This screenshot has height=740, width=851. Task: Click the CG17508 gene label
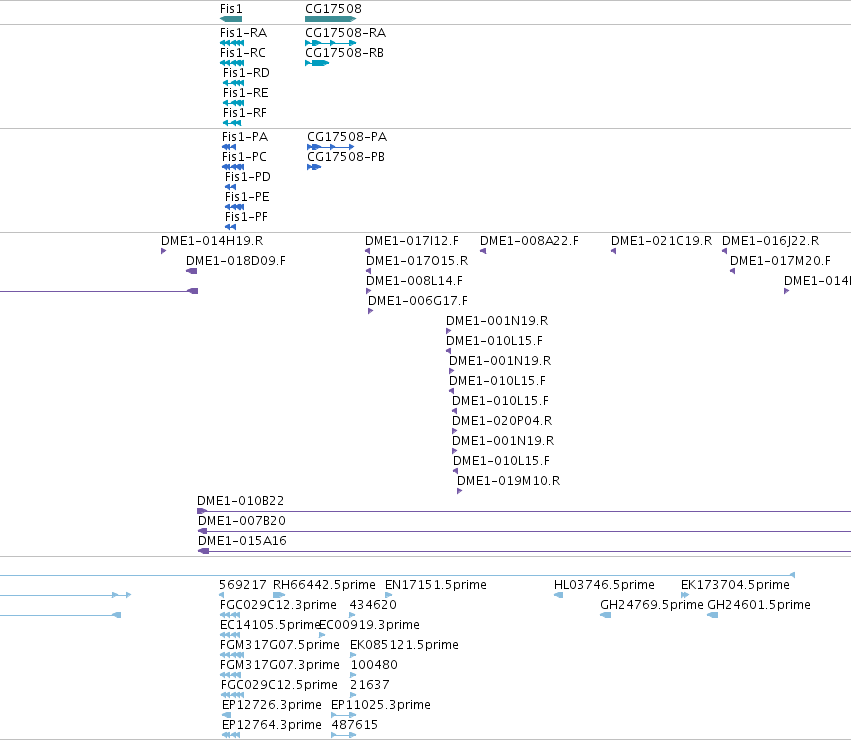click(333, 9)
